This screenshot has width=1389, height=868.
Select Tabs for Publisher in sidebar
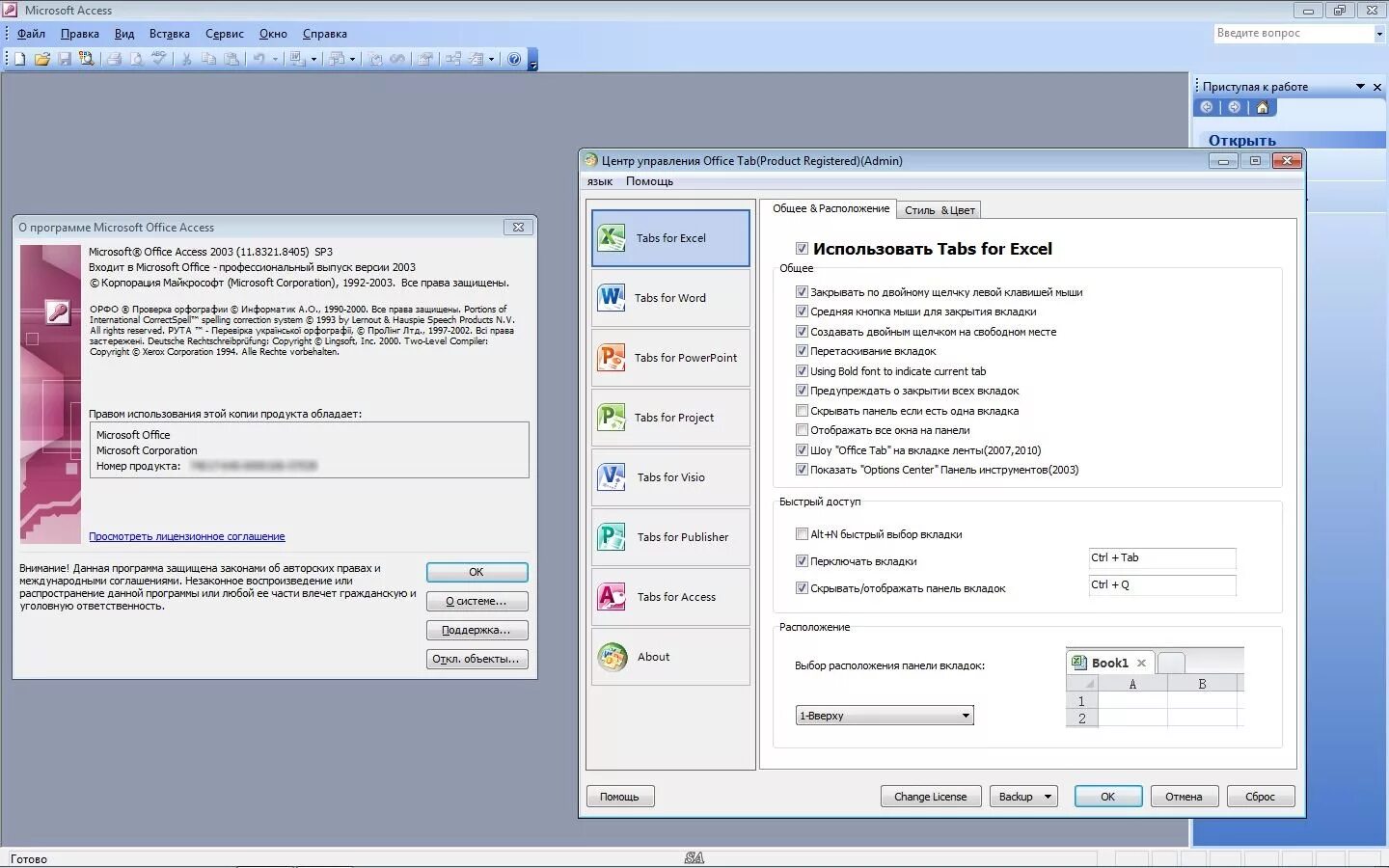click(670, 537)
